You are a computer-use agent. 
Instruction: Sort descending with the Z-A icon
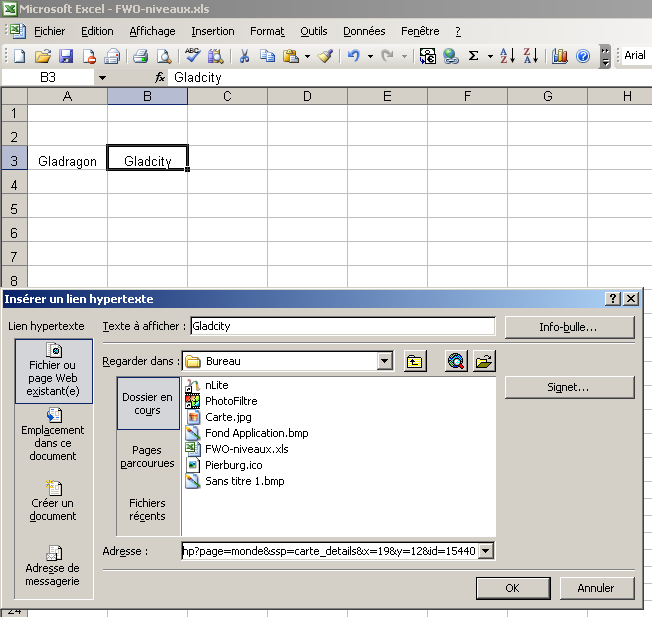click(531, 56)
